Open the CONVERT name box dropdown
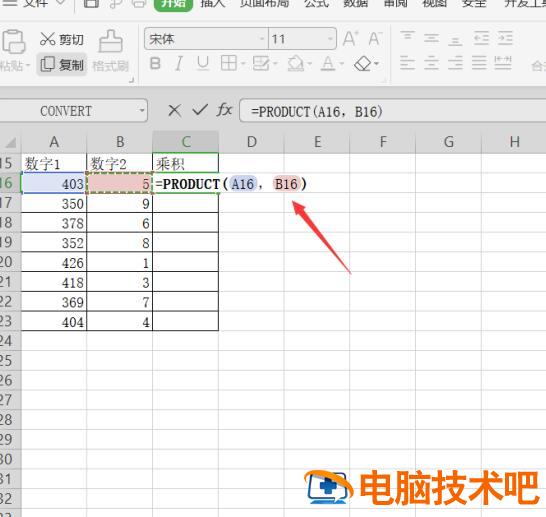Image resolution: width=546 pixels, height=517 pixels. coord(142,111)
